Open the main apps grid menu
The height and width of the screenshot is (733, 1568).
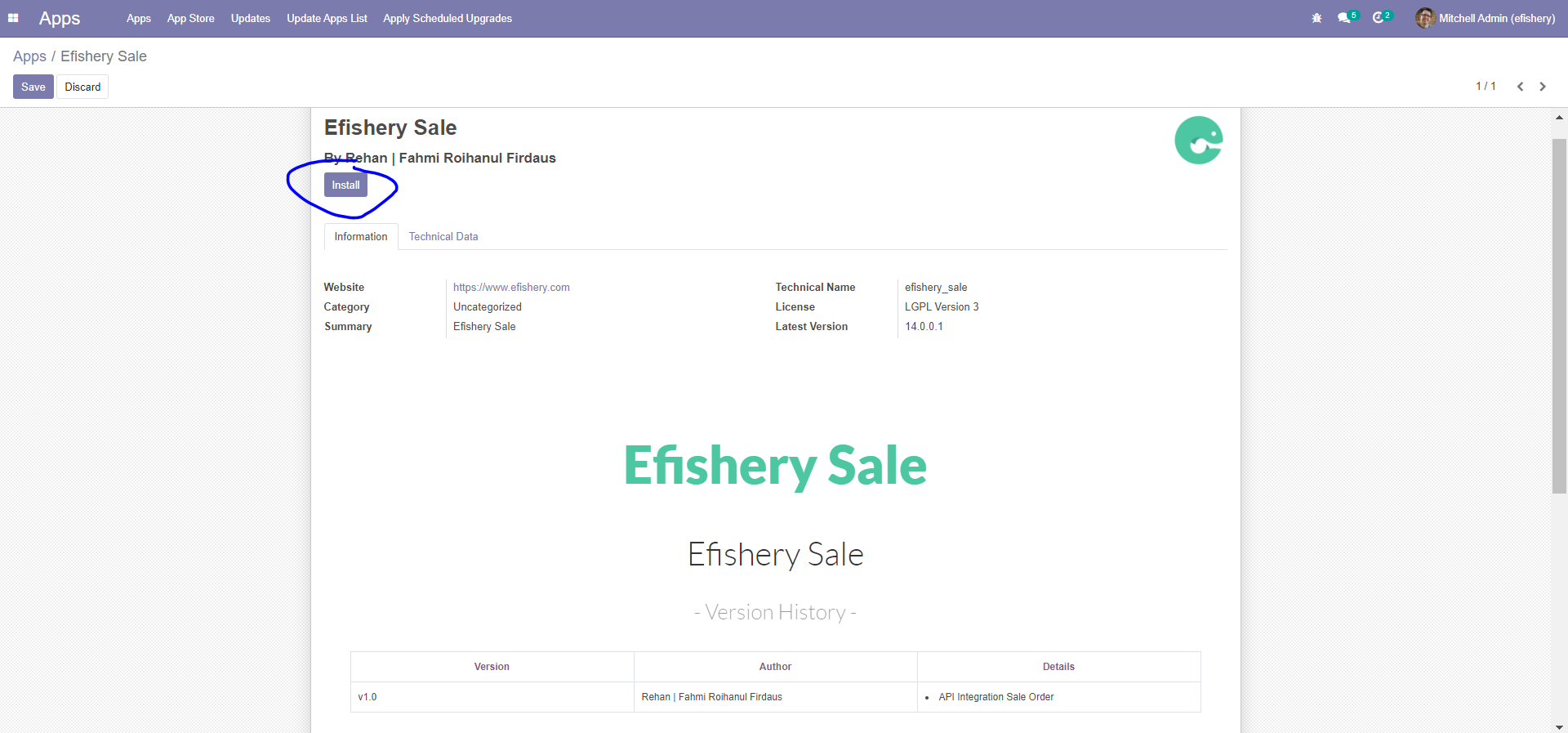13,18
